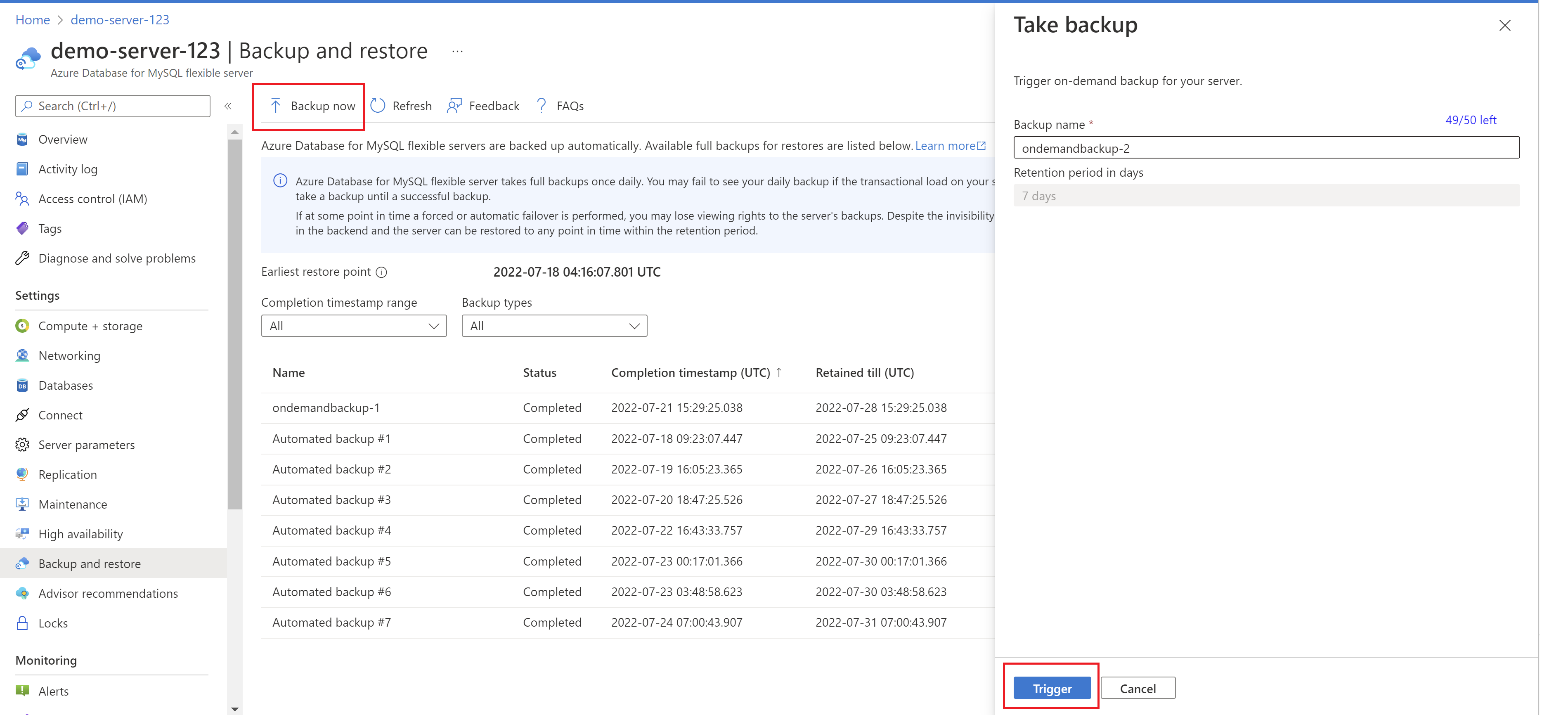Open FAQs question mark icon
Viewport: 1568px width, 715px height.
(x=541, y=106)
